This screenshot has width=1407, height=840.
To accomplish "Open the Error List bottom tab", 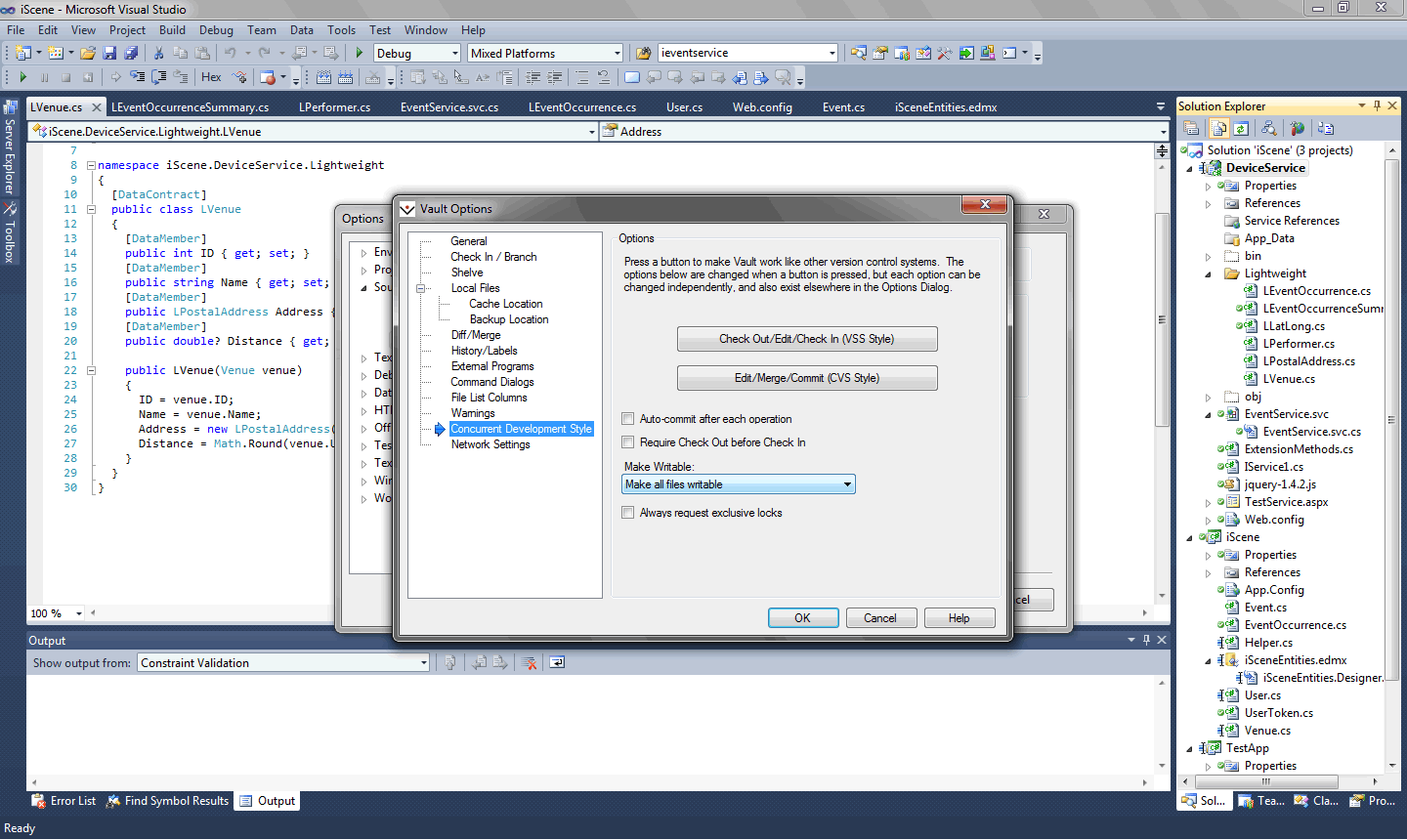I will [64, 801].
